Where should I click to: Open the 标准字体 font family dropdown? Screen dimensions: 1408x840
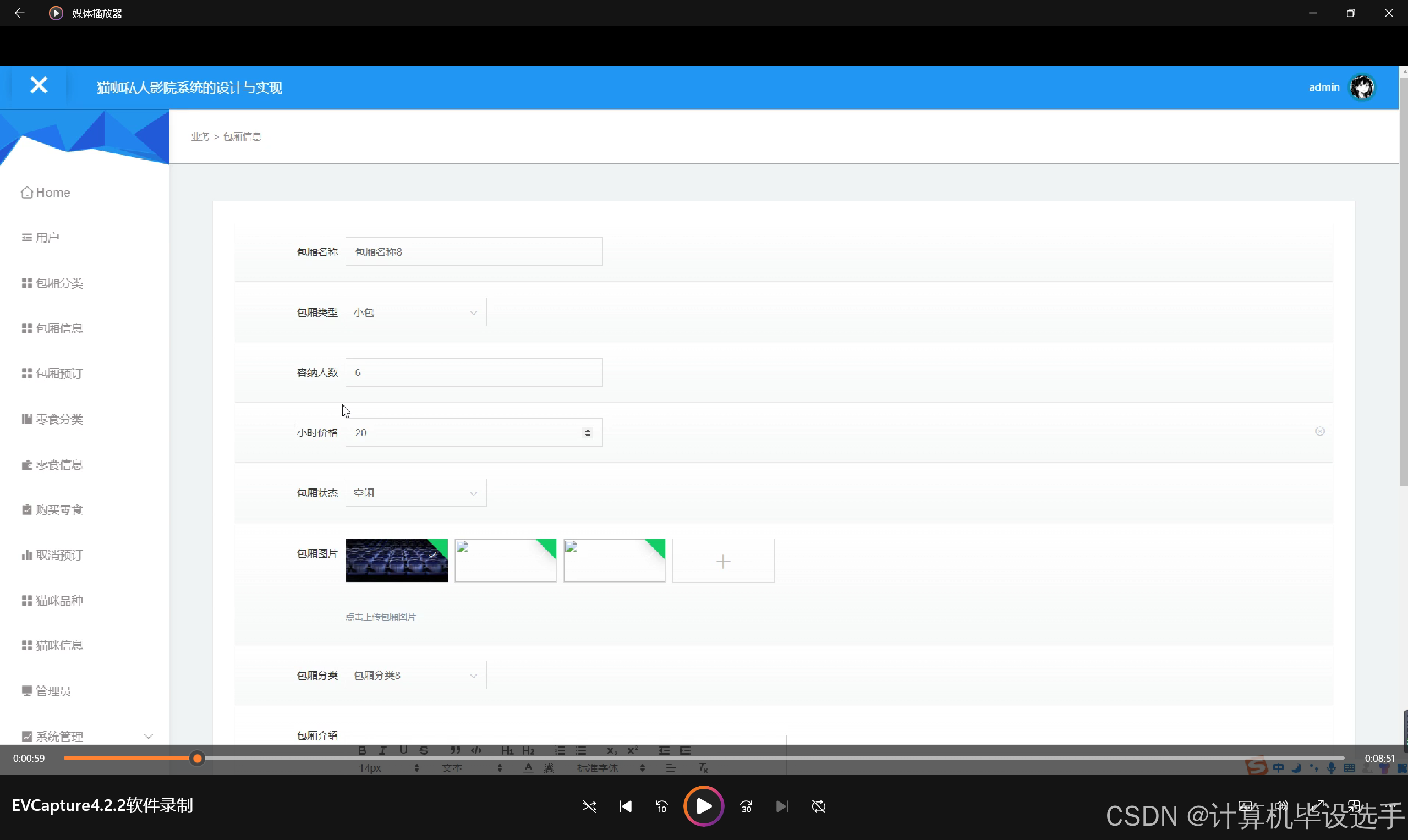(611, 768)
